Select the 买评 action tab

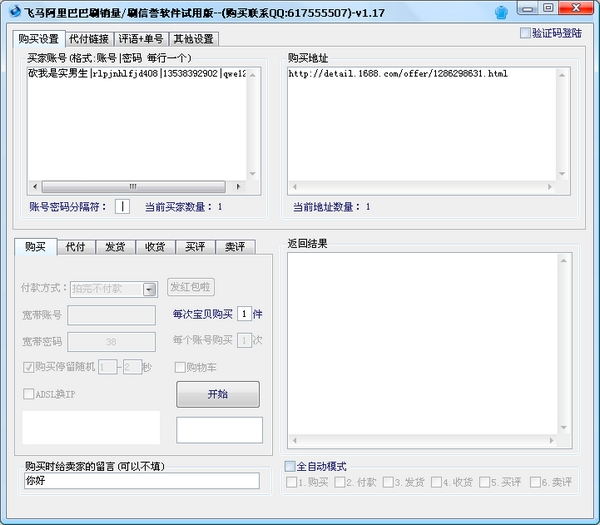195,247
